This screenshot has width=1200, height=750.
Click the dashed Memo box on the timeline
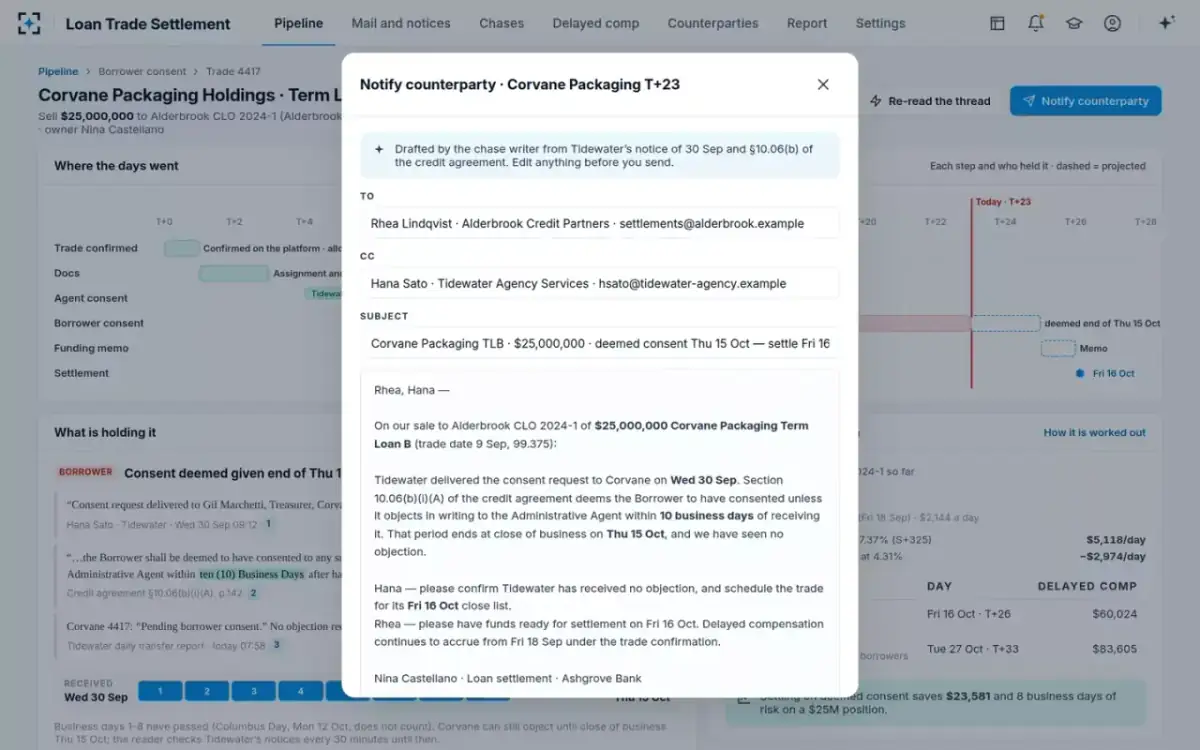(1058, 349)
